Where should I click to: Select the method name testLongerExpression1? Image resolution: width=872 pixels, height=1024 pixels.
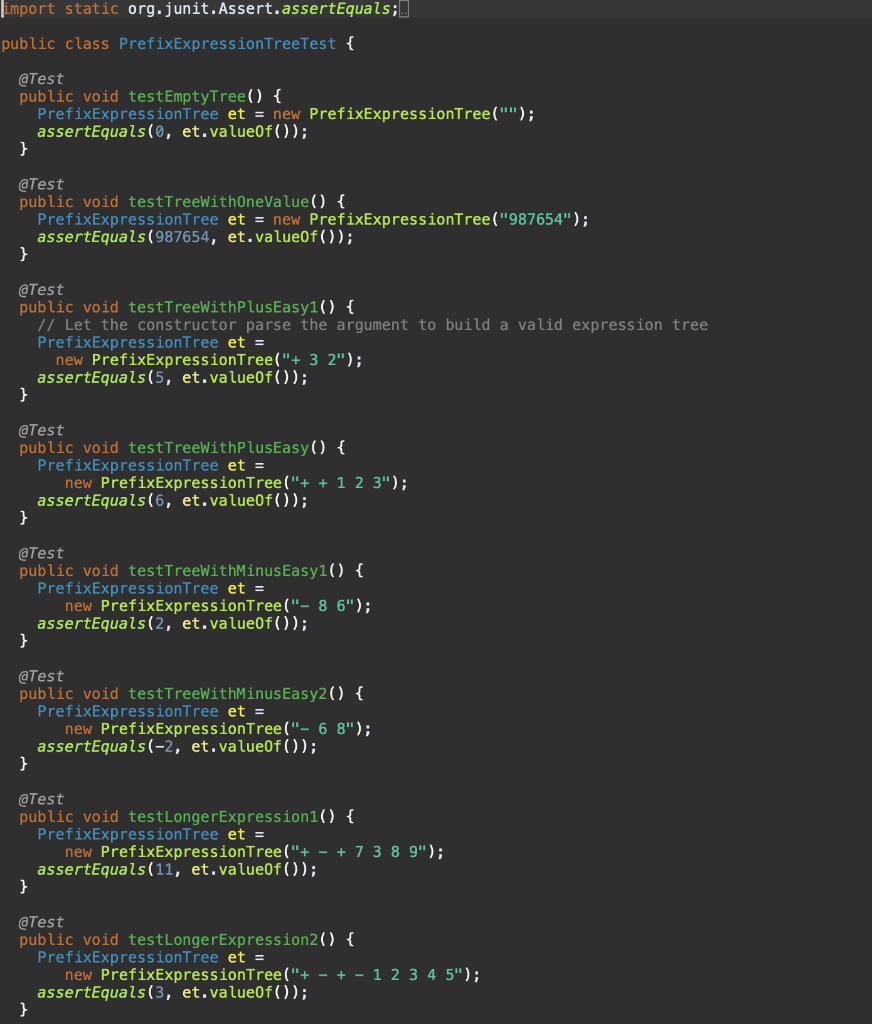223,817
